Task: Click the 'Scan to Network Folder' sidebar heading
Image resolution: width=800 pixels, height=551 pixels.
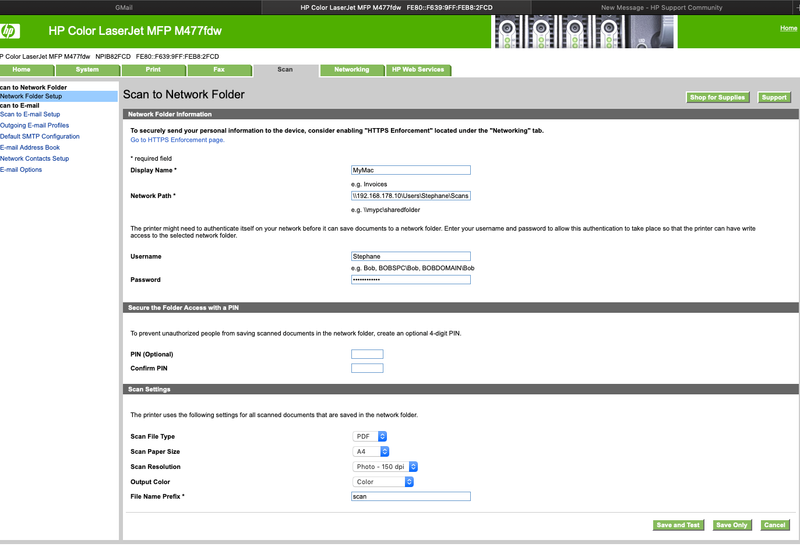Action: tap(34, 88)
